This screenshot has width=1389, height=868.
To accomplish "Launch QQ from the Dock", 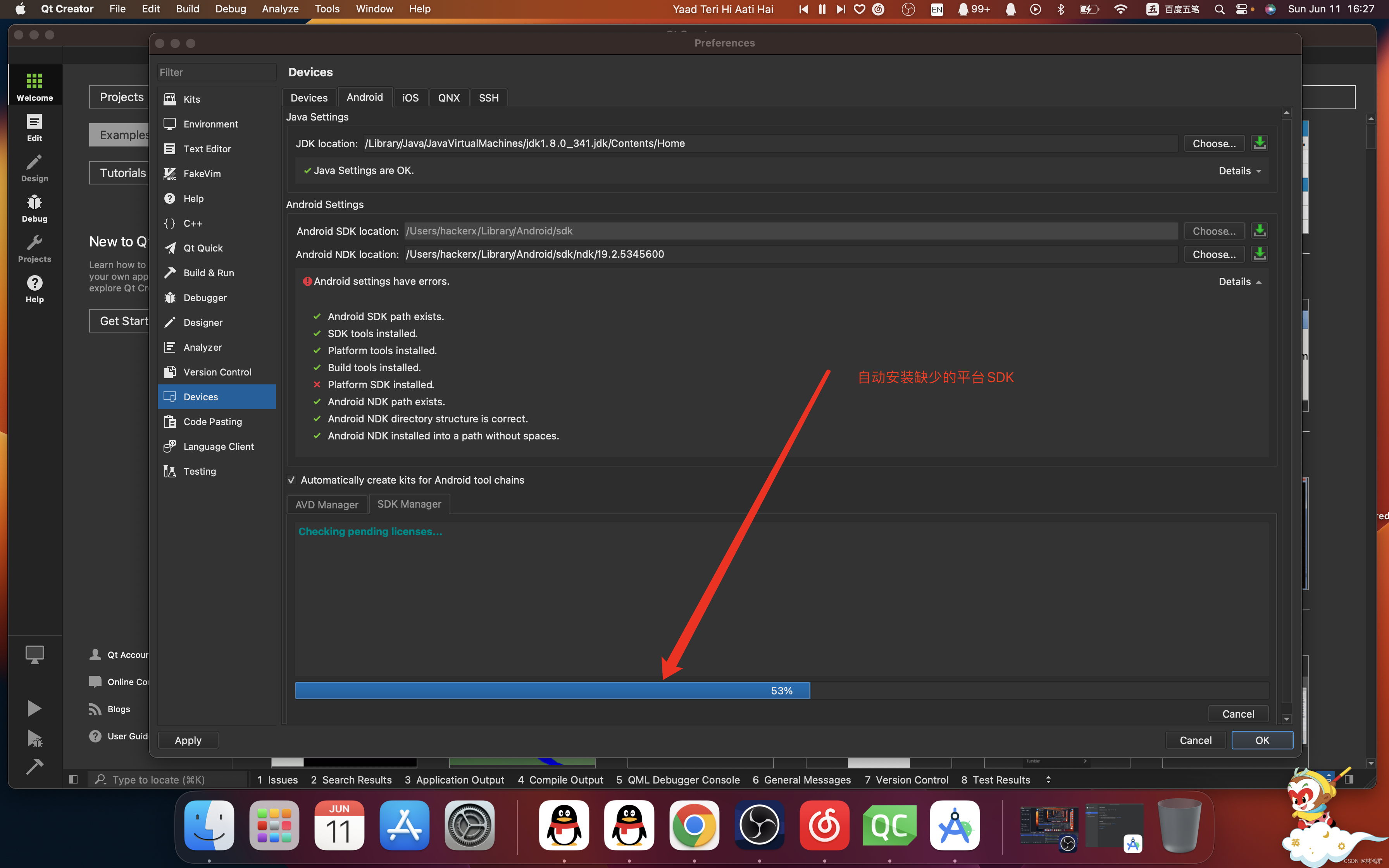I will click(563, 825).
